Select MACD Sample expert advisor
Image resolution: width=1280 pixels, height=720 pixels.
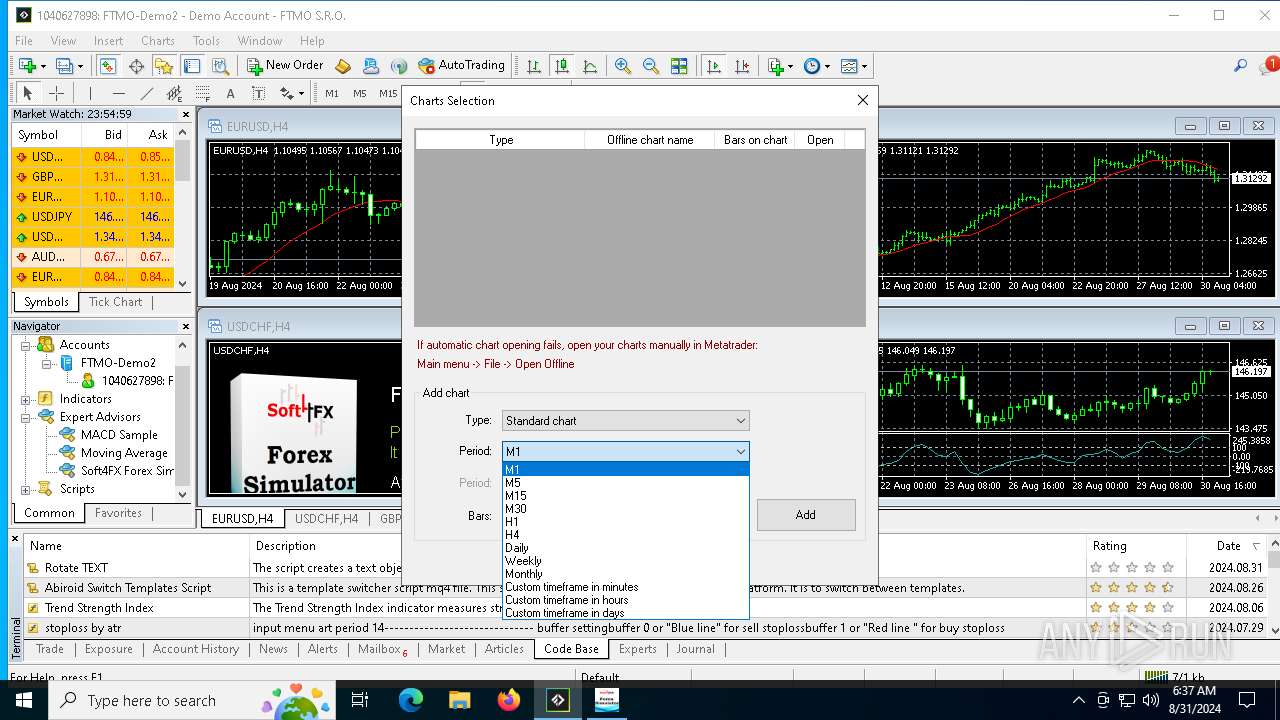coord(119,435)
